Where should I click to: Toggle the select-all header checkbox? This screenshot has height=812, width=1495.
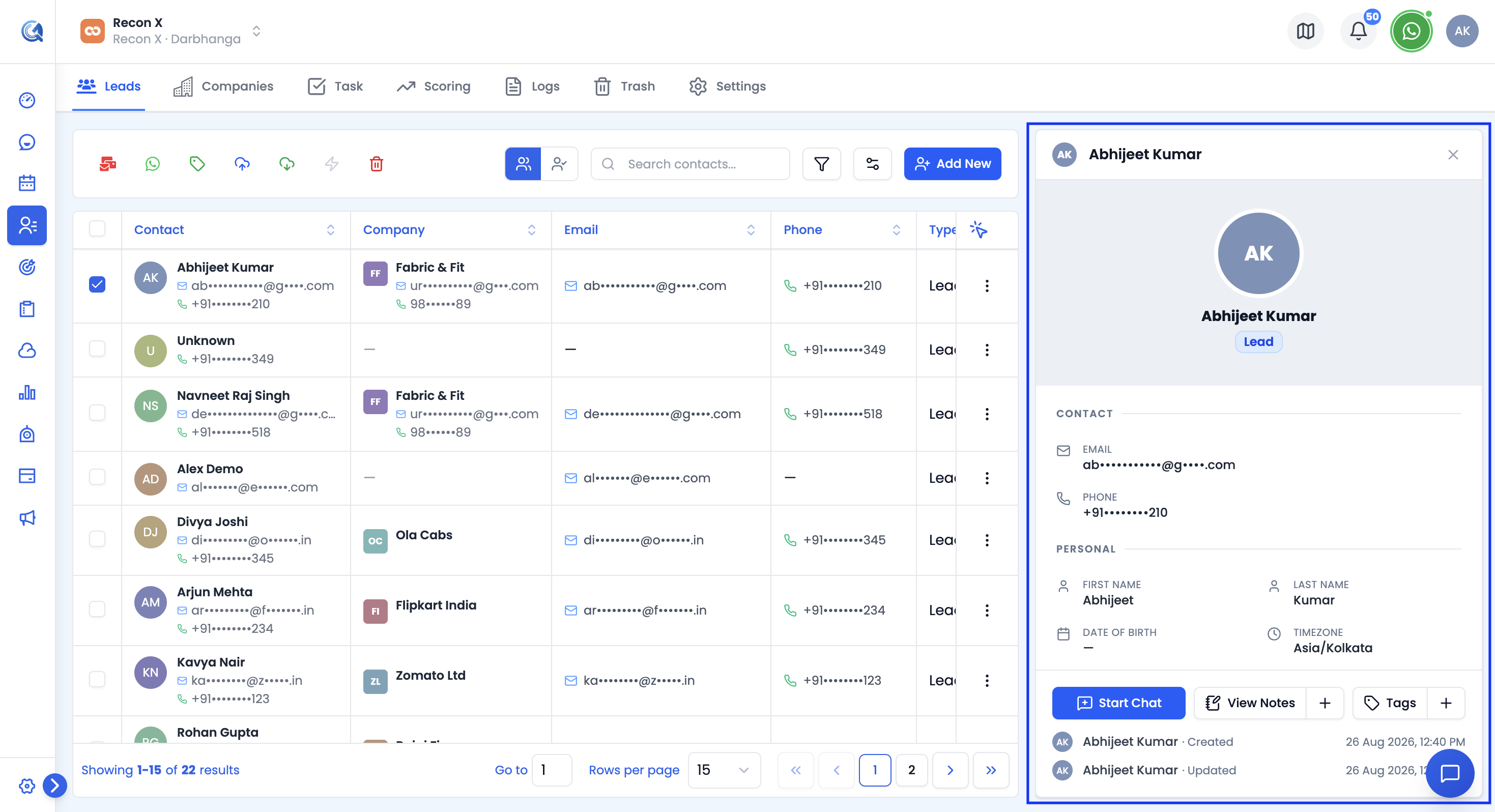97,228
